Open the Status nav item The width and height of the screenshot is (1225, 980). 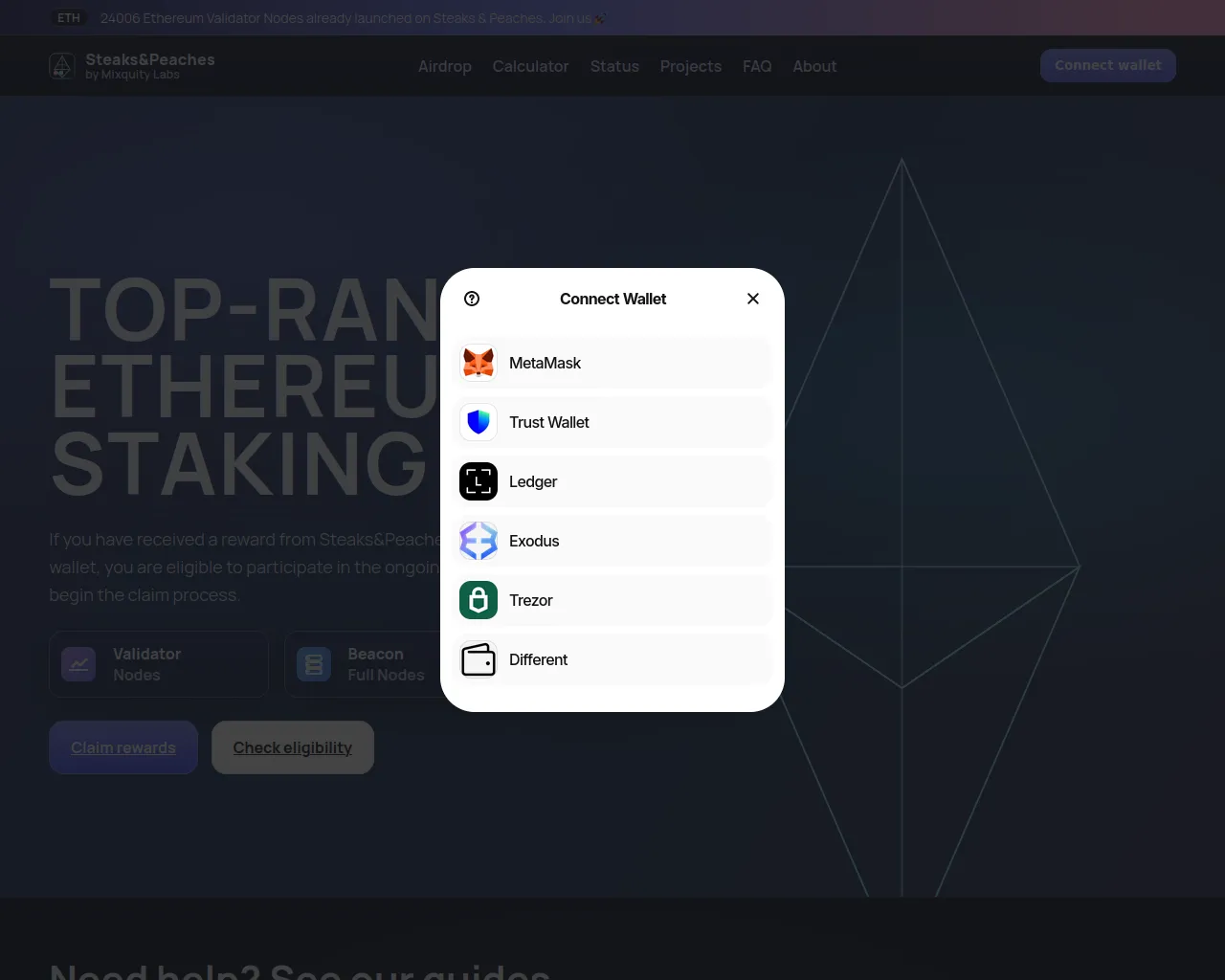point(614,66)
